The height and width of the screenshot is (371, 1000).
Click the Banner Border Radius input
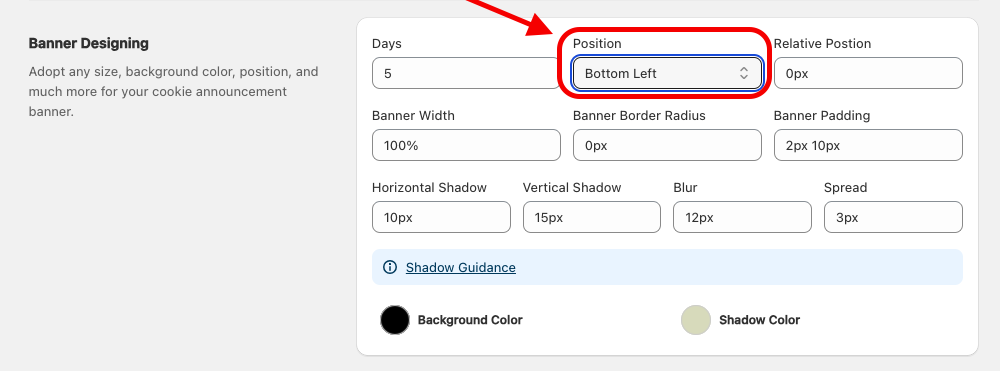point(667,145)
